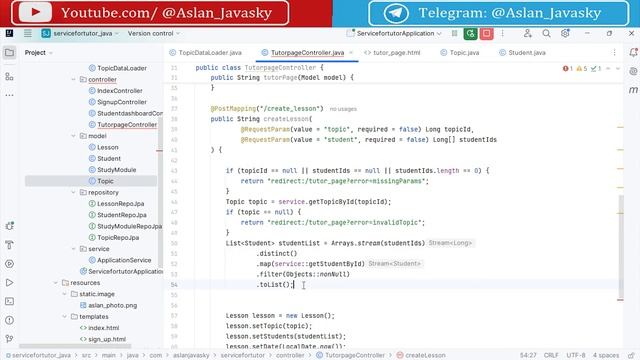
Task: Open the Code With Me user icon
Action: click(528, 33)
